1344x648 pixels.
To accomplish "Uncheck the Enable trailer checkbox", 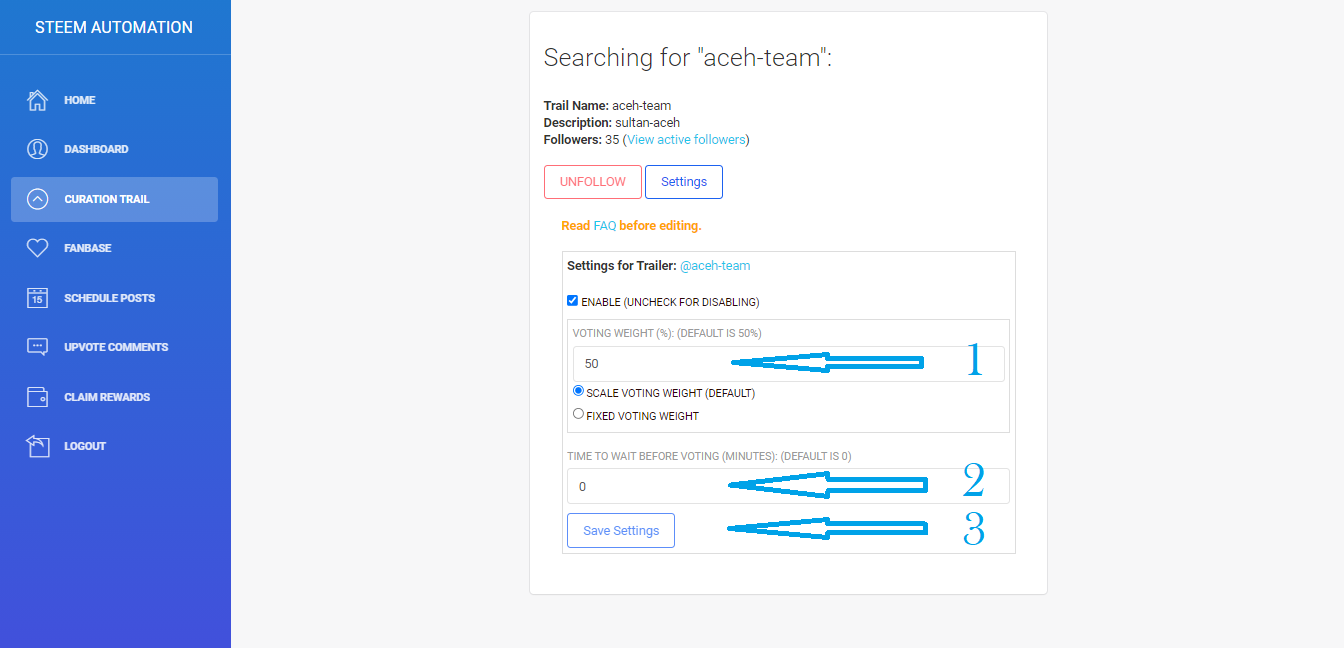I will pyautogui.click(x=572, y=301).
